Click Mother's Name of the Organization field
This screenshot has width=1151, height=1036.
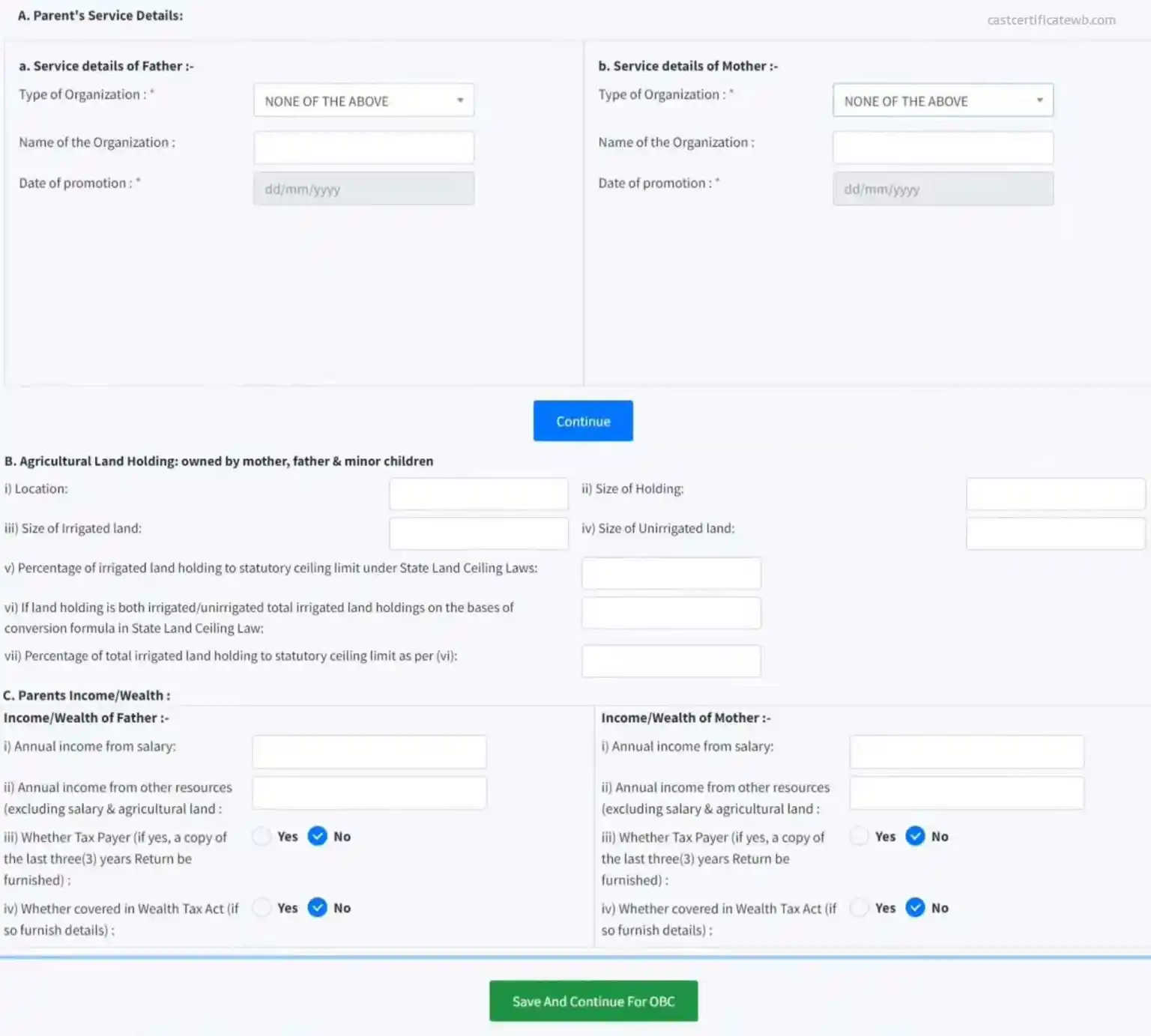click(x=943, y=148)
